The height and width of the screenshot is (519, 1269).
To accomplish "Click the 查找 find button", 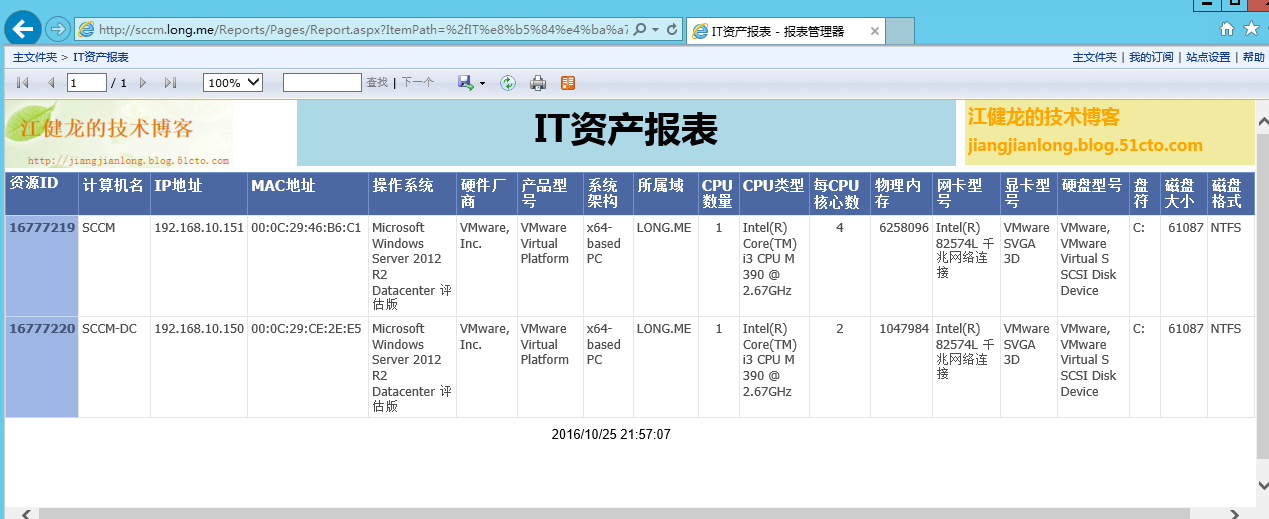I will pyautogui.click(x=377, y=83).
